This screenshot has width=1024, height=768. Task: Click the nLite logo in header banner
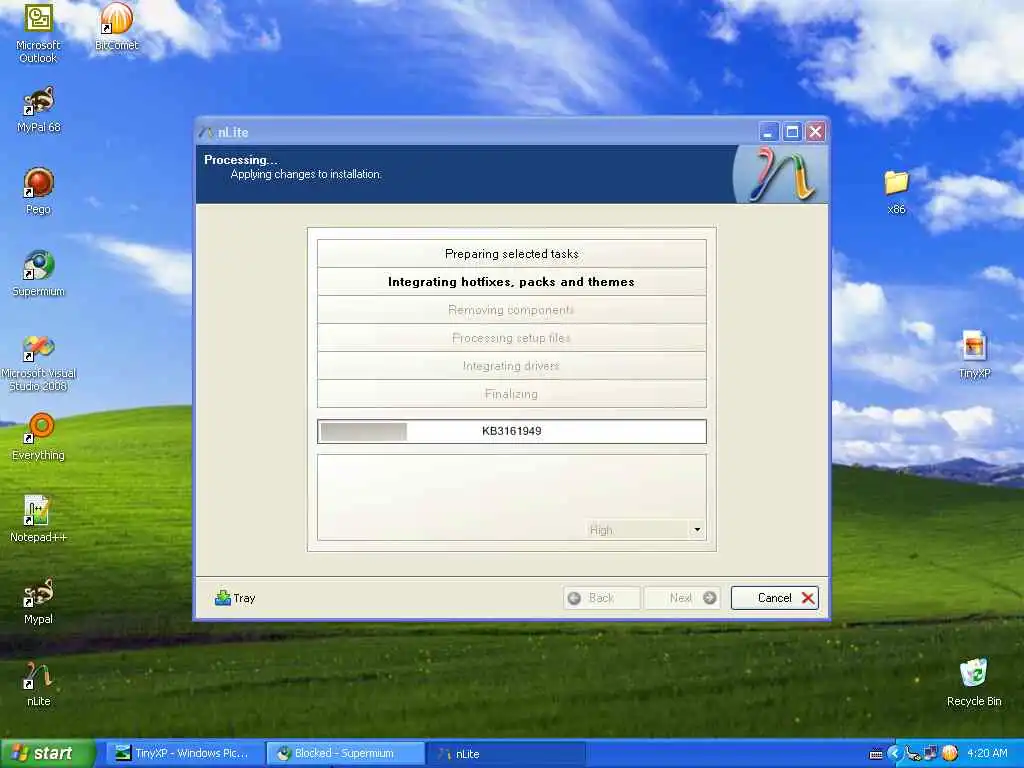[780, 174]
